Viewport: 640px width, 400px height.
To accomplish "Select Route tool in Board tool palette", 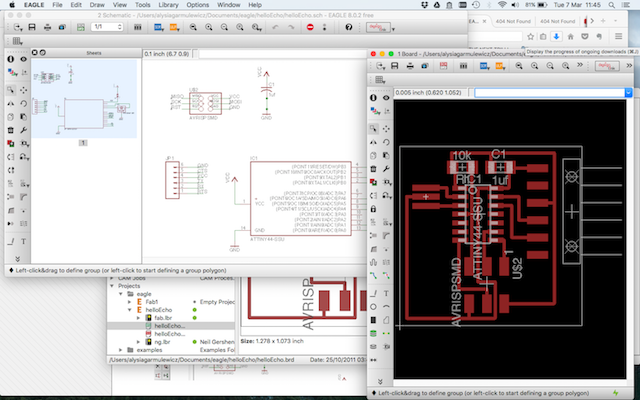I will pos(373,276).
